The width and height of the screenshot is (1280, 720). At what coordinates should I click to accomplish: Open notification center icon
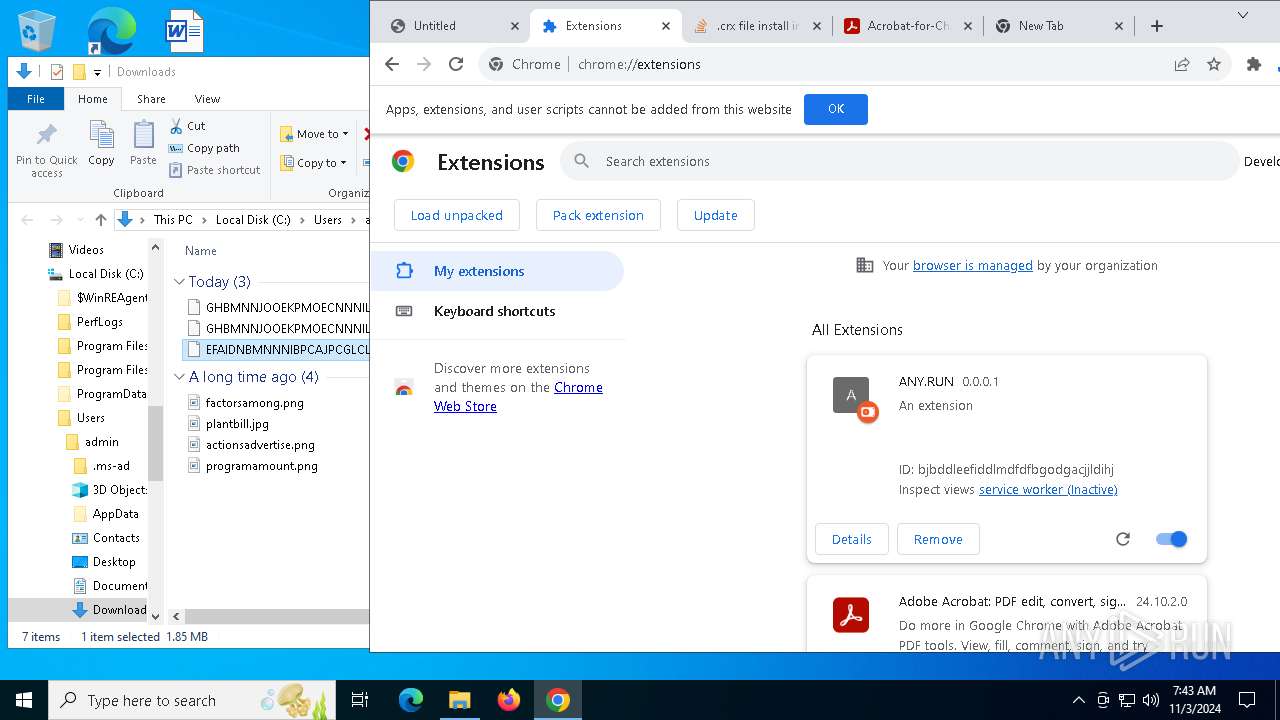[x=1247, y=700]
